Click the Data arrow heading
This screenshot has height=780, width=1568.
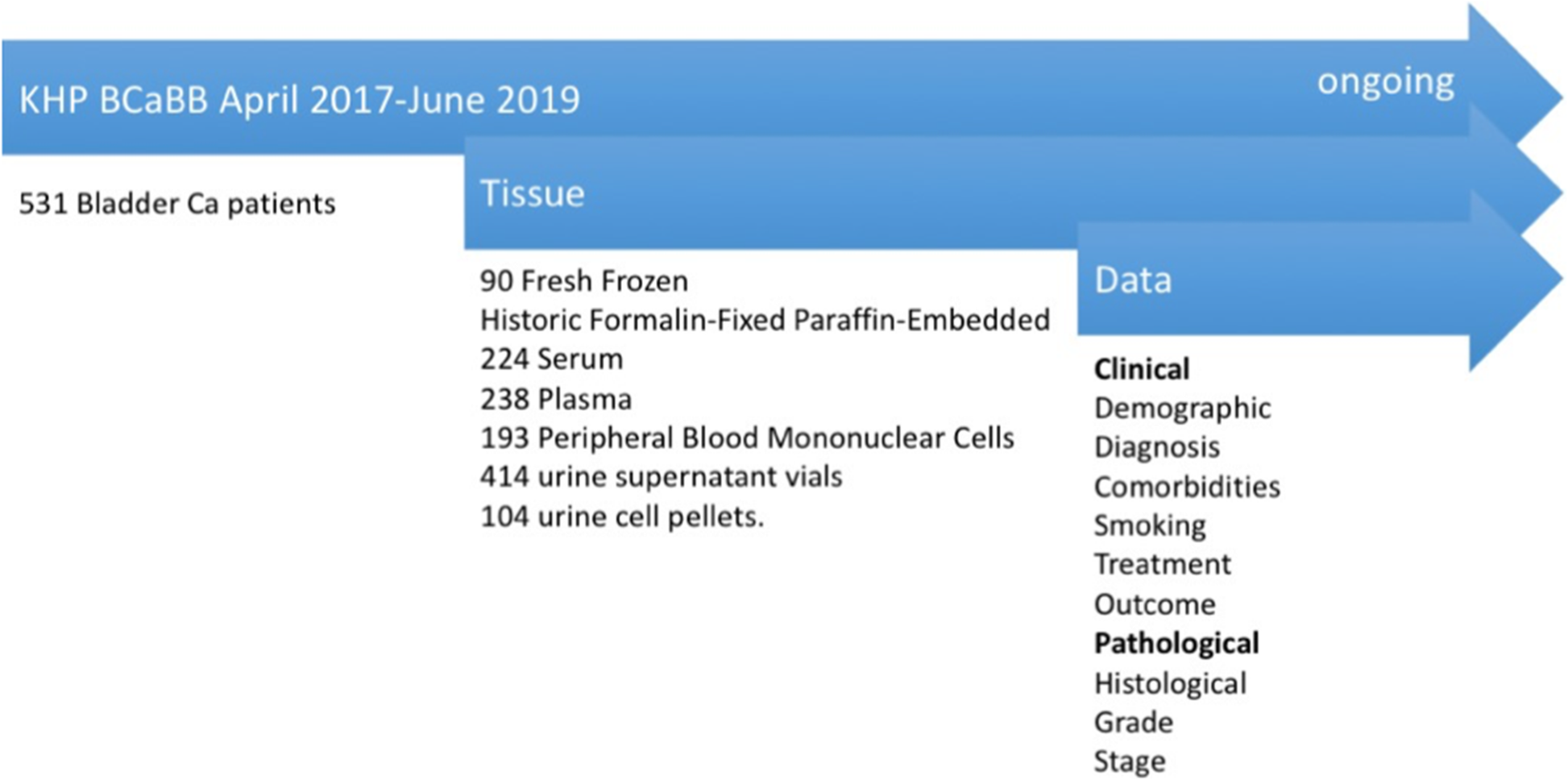click(x=1132, y=280)
